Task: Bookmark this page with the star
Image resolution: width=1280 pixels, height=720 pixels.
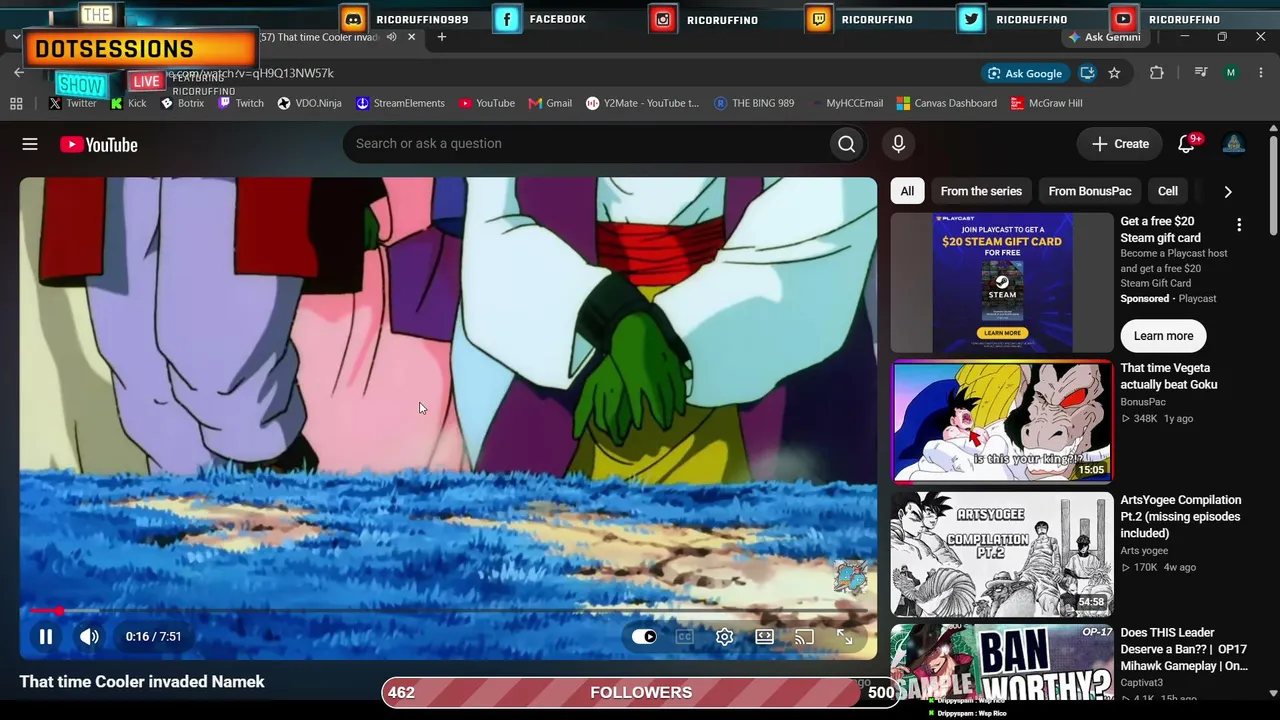Action: point(1114,73)
